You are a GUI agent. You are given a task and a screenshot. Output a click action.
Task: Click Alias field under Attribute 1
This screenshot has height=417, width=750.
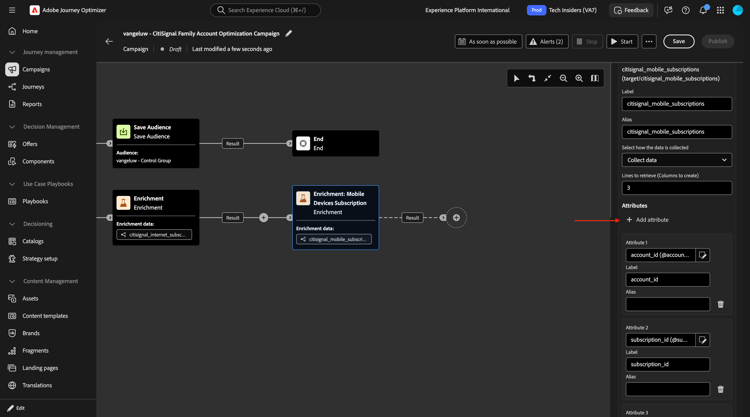tap(668, 304)
